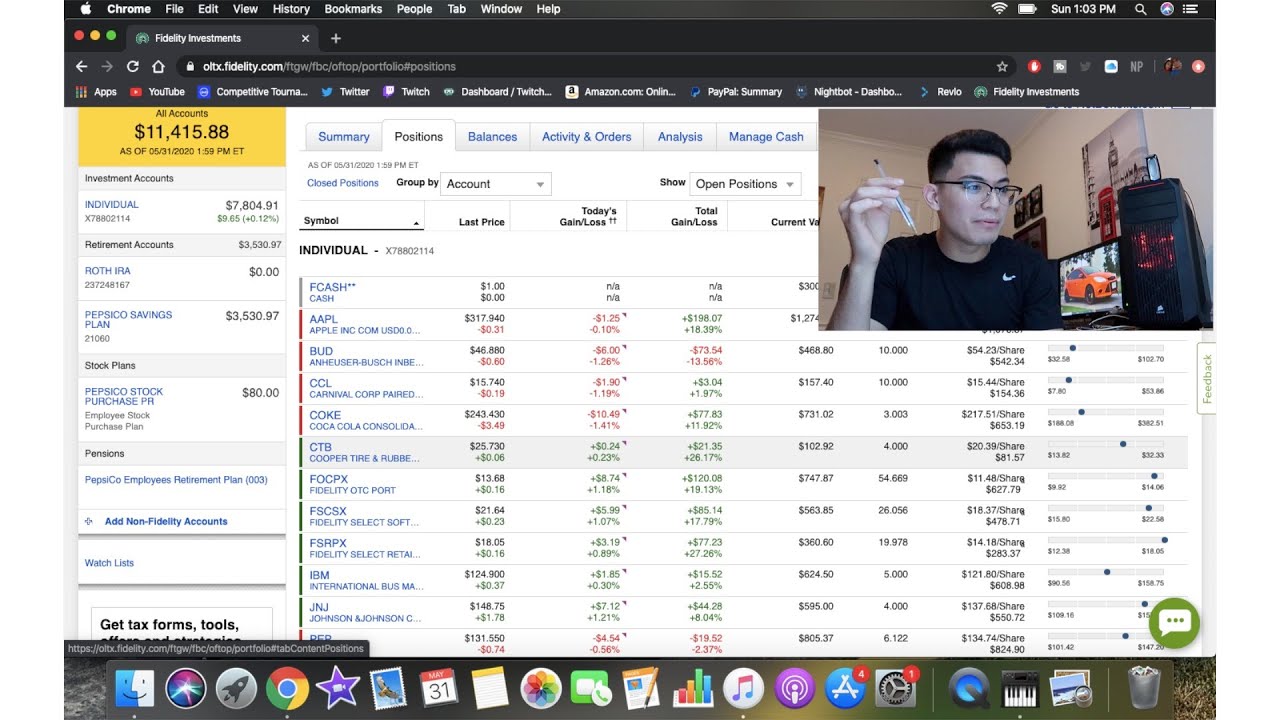This screenshot has height=720, width=1280.
Task: Open the JNJ symbol link
Action: click(x=319, y=607)
